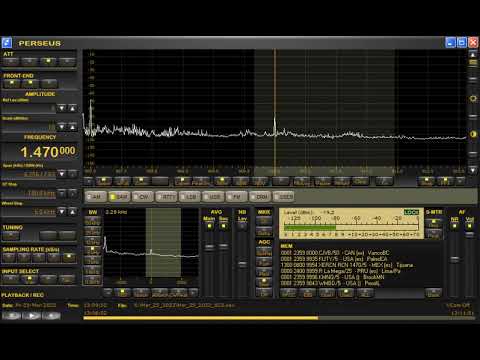The width and height of the screenshot is (480, 360).
Task: Click the lit Input Select button
Action: 29,279
